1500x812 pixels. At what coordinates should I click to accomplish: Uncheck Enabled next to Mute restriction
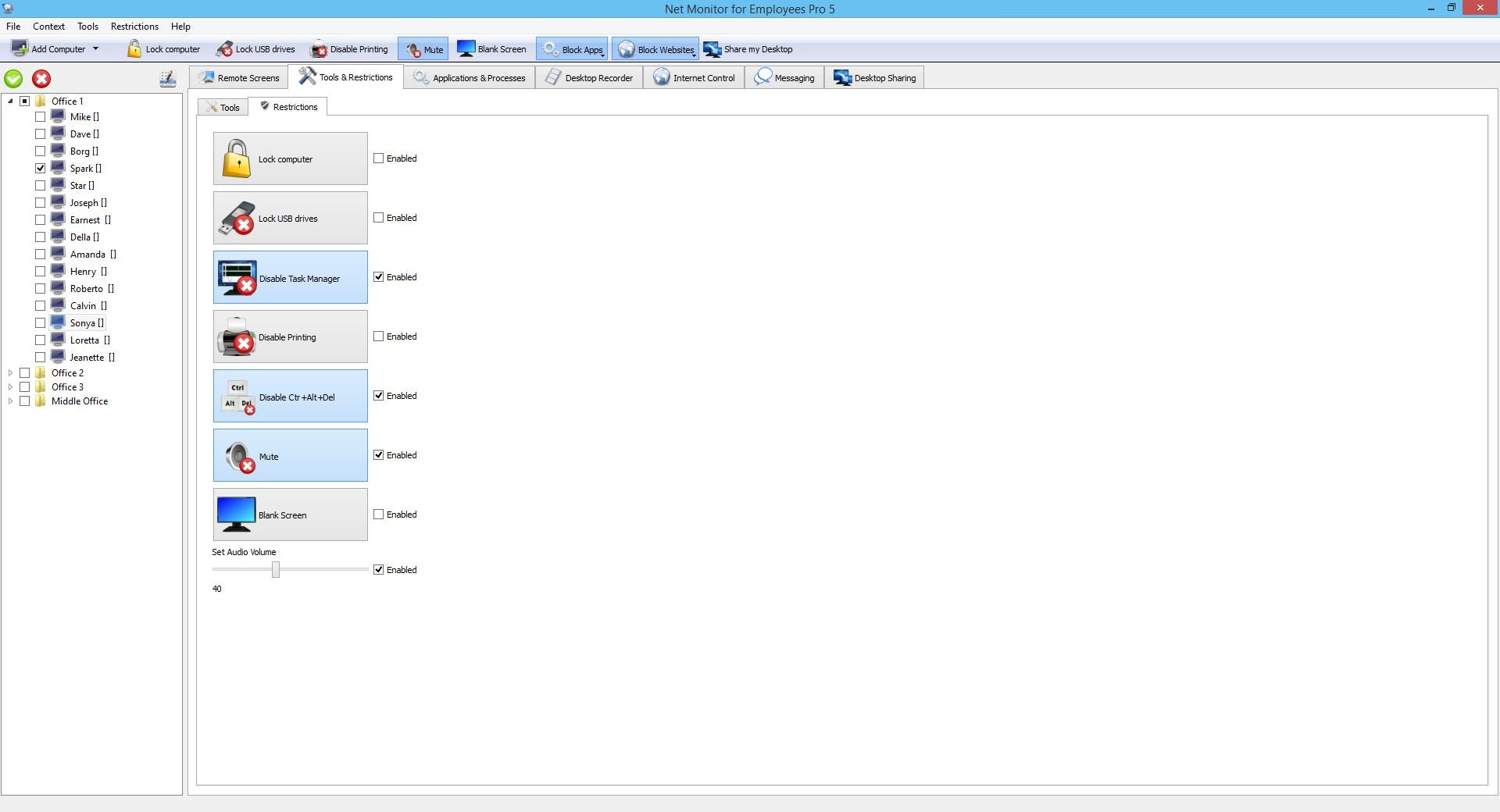point(379,455)
